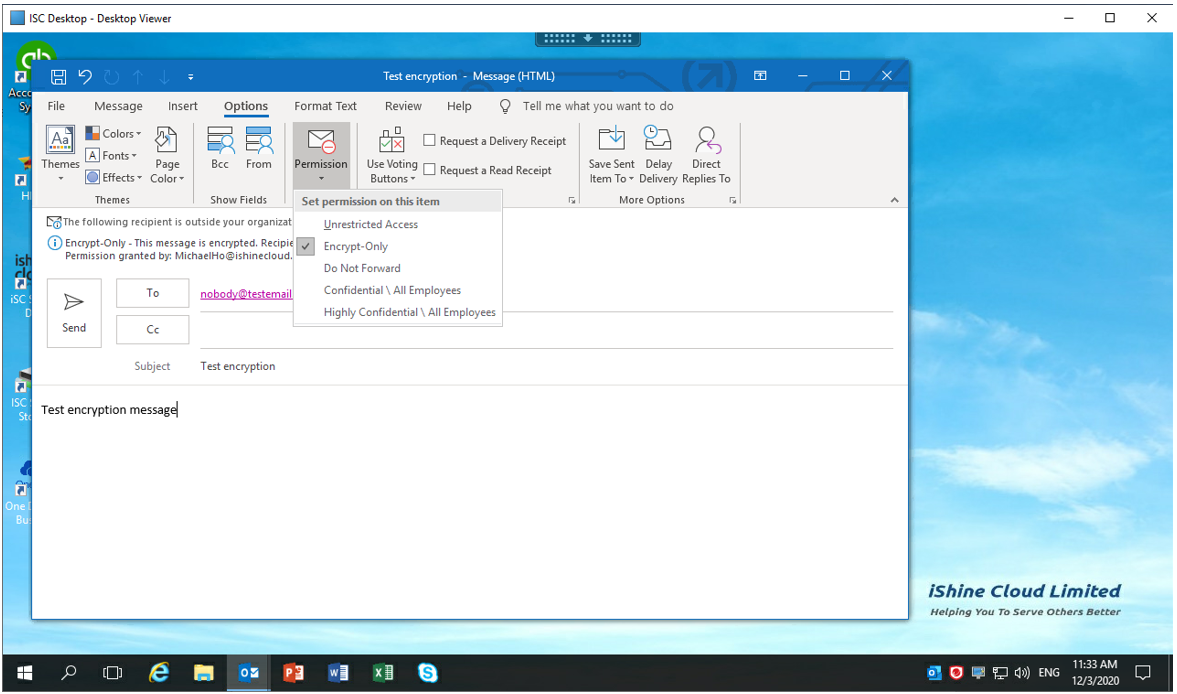Open the volume control in system tray
This screenshot has width=1177, height=694.
(x=1022, y=673)
